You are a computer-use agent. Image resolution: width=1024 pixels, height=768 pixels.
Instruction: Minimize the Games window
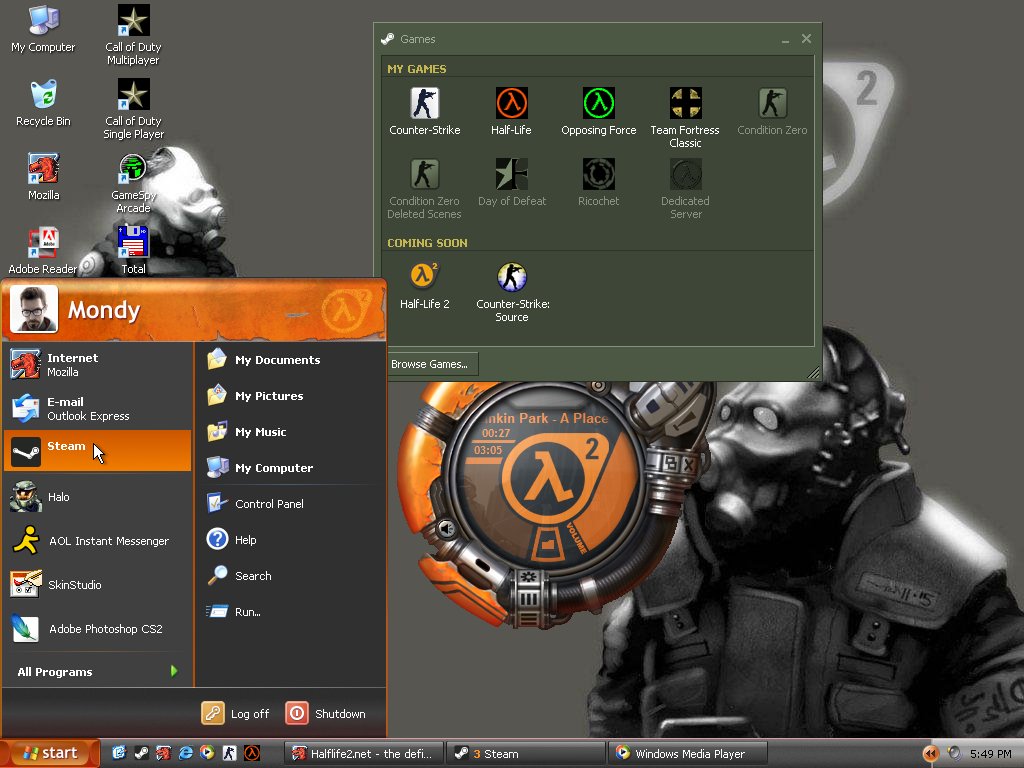pyautogui.click(x=785, y=40)
